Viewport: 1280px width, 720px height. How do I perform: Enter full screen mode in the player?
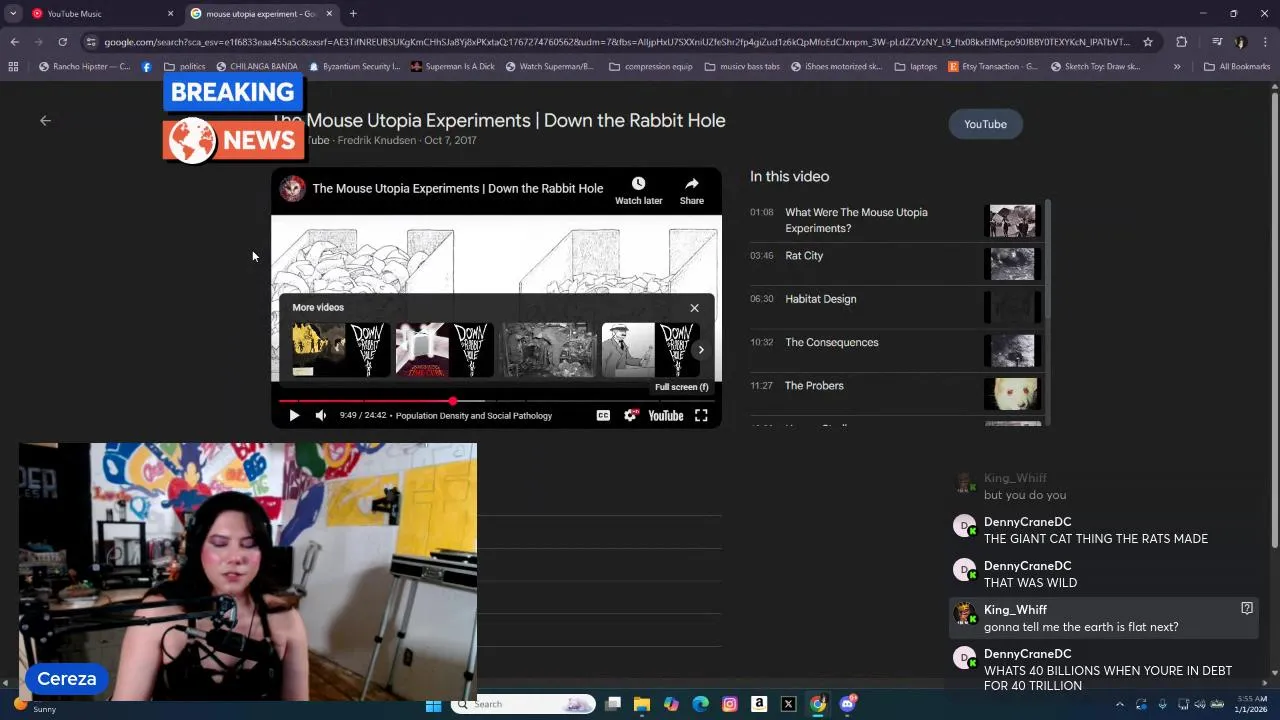click(x=701, y=415)
